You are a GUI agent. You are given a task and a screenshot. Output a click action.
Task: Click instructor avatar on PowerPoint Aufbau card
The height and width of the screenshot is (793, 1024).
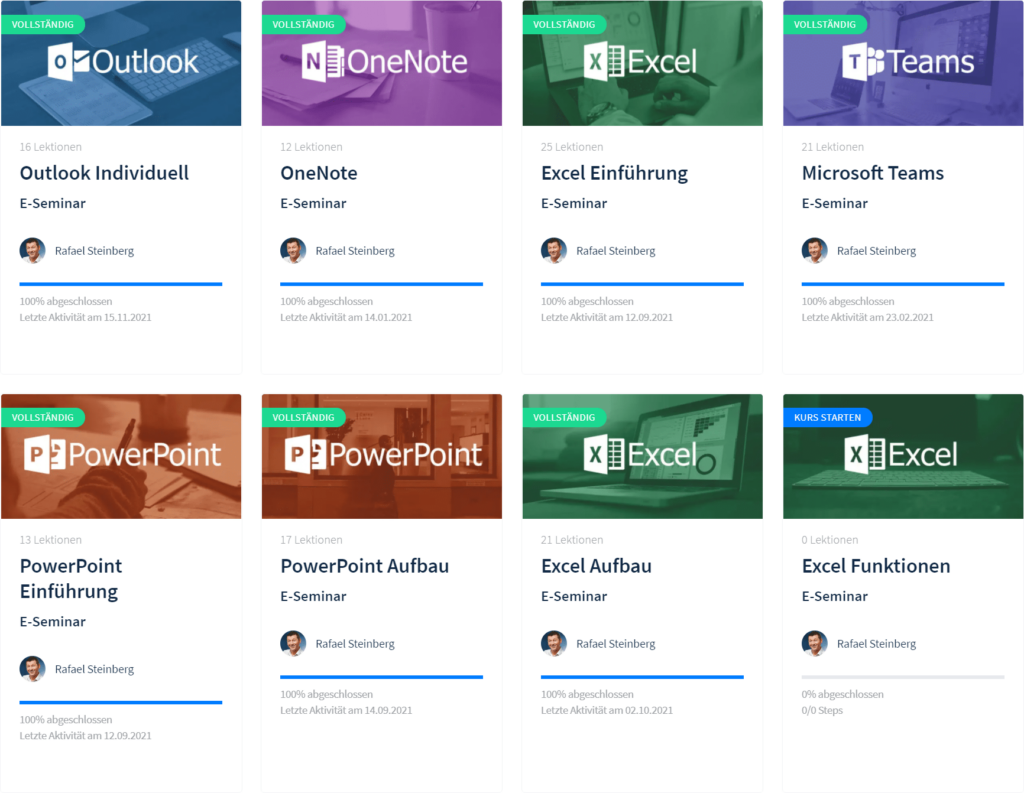tap(293, 643)
